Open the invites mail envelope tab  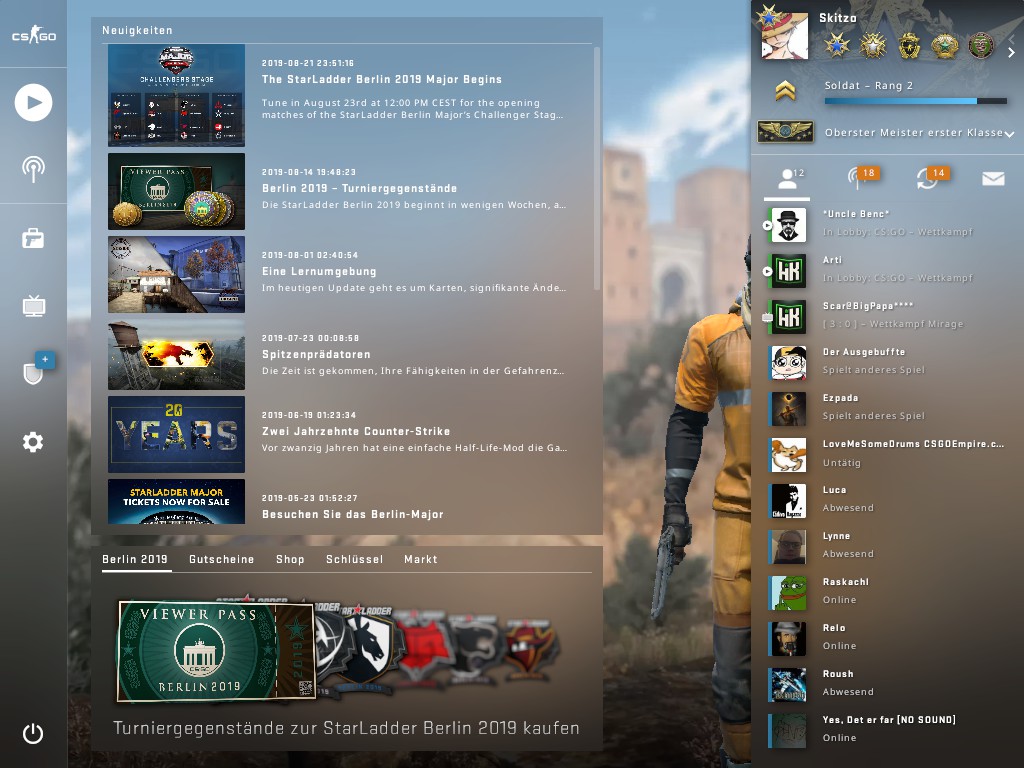pyautogui.click(x=993, y=178)
